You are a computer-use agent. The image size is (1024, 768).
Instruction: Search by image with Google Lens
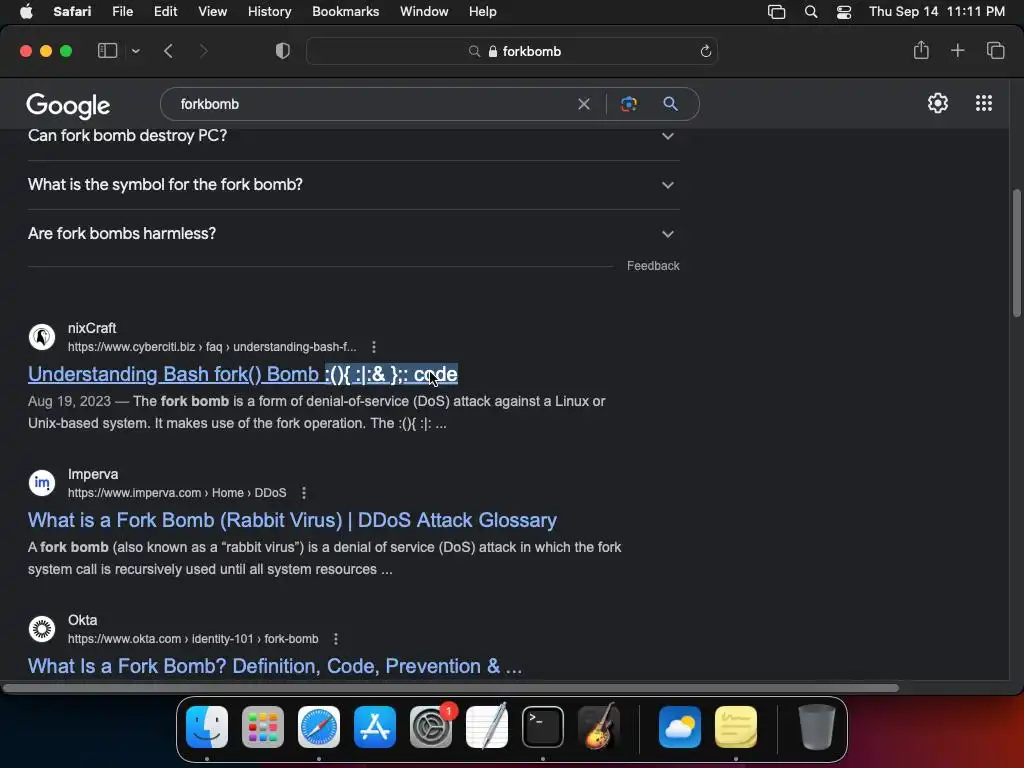coord(628,104)
